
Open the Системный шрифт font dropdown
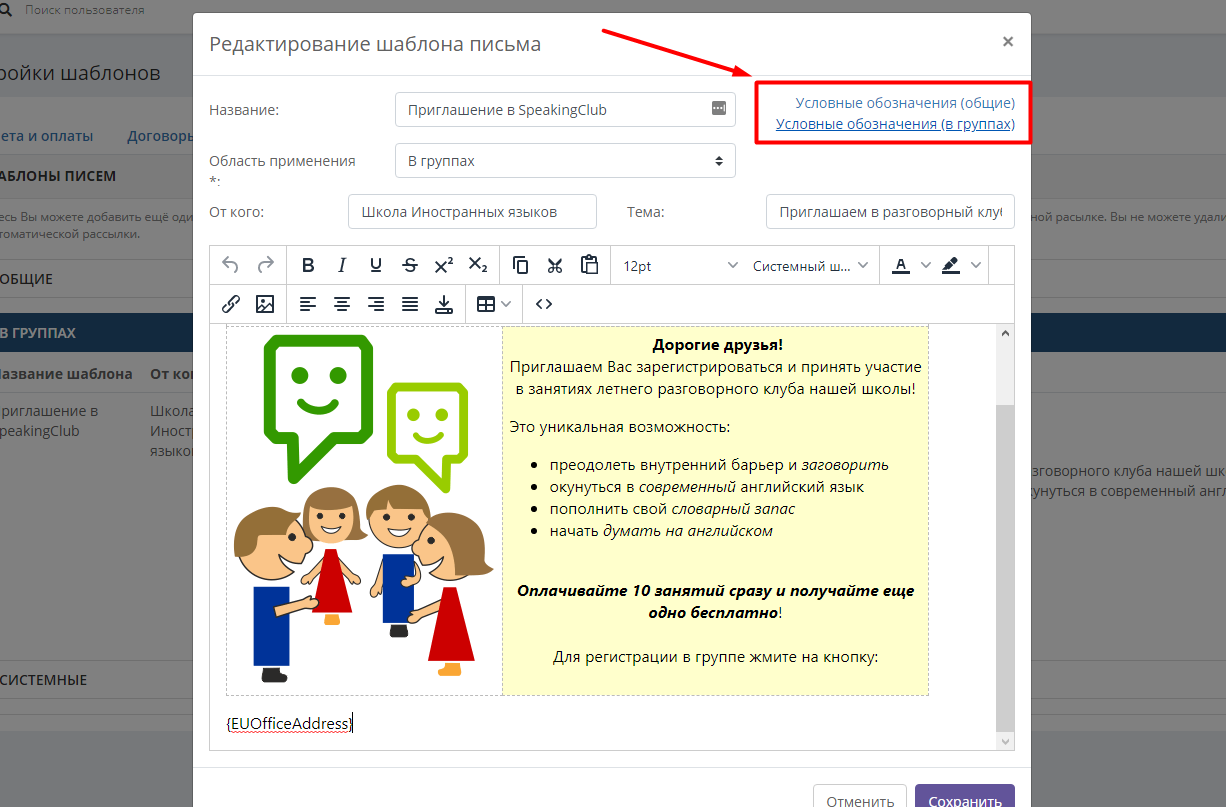810,265
